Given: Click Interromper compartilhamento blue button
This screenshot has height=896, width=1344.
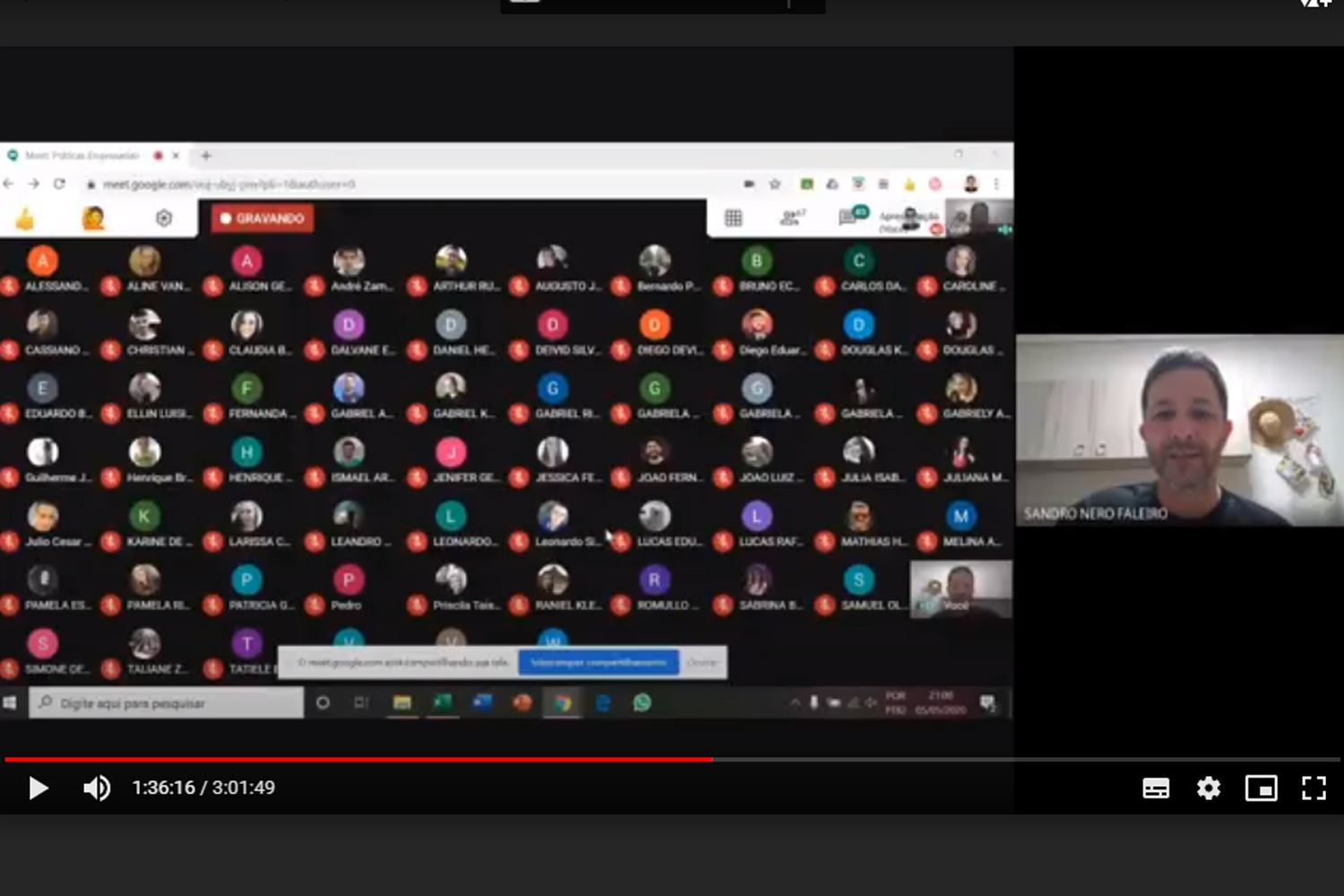Looking at the screenshot, I should coord(599,663).
